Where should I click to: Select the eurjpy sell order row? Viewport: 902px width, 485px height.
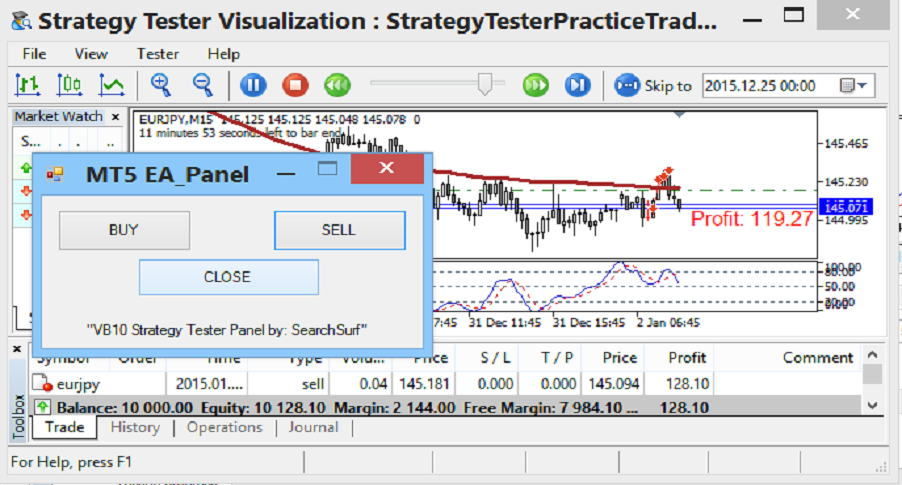click(446, 384)
